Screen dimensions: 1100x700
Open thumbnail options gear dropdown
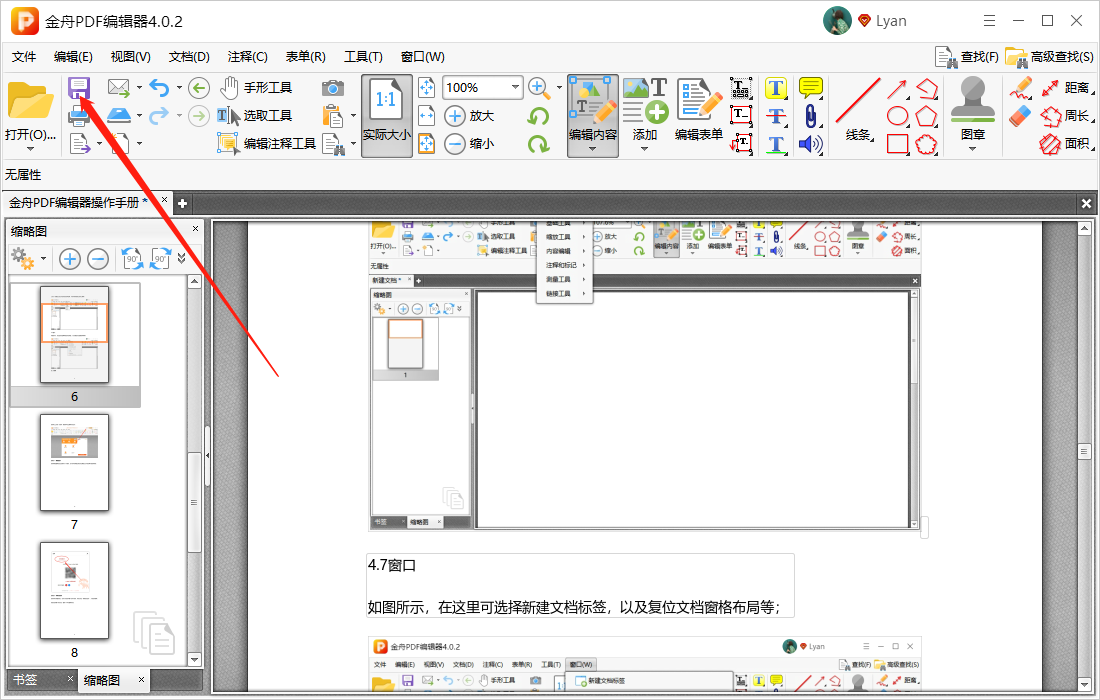click(x=29, y=259)
